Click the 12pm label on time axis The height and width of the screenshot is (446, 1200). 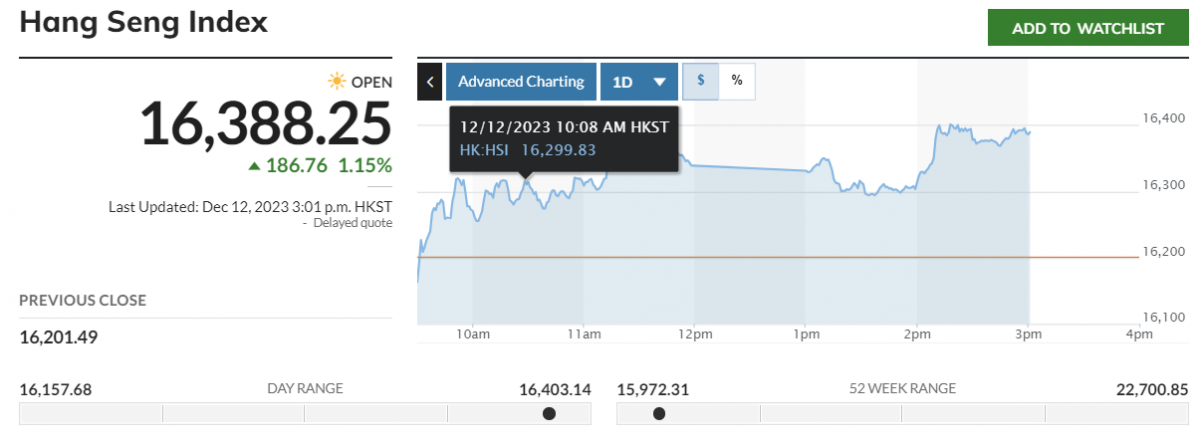click(695, 333)
